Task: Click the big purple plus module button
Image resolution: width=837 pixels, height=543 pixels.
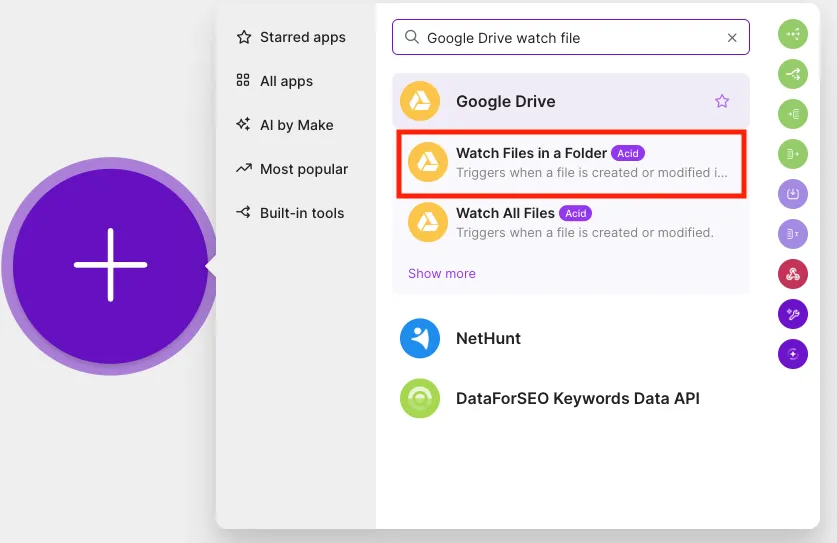Action: (x=110, y=265)
